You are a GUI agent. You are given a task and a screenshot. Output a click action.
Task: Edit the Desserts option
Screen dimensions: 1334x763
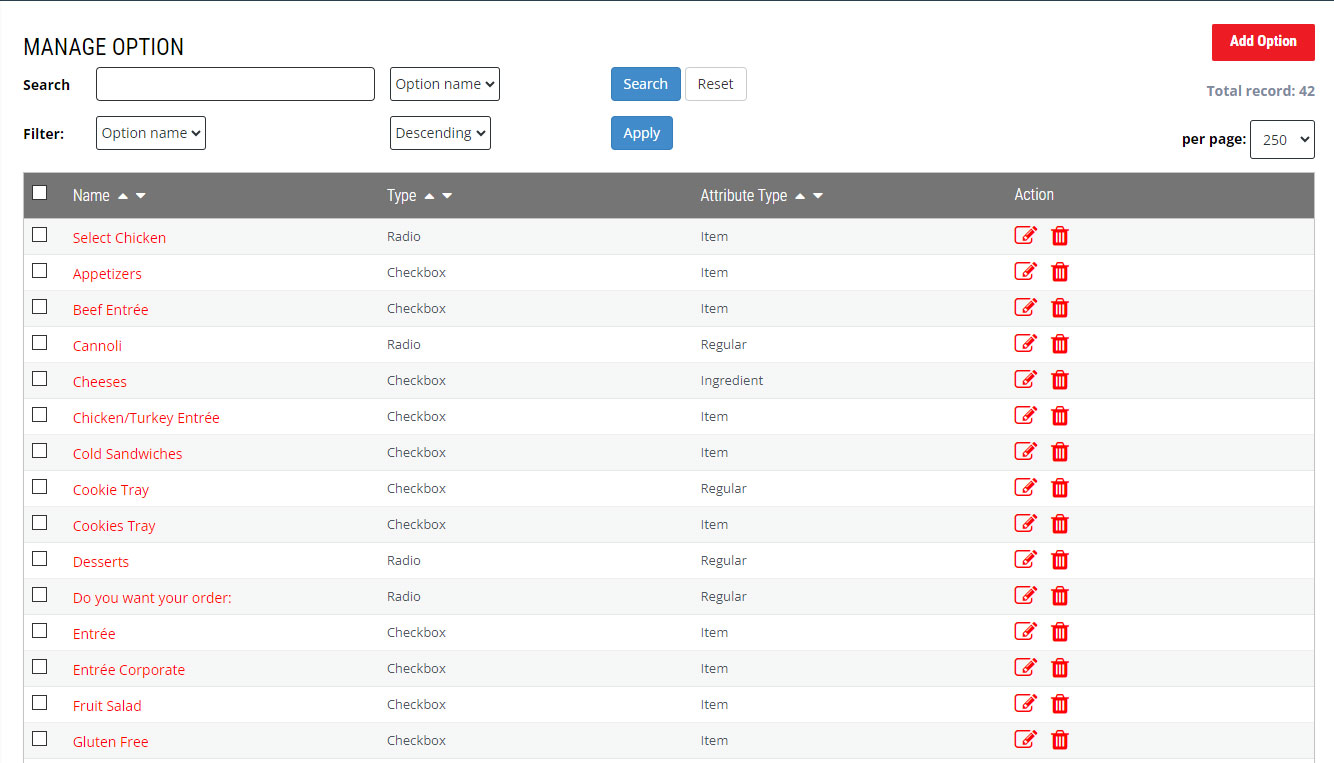tap(1026, 559)
